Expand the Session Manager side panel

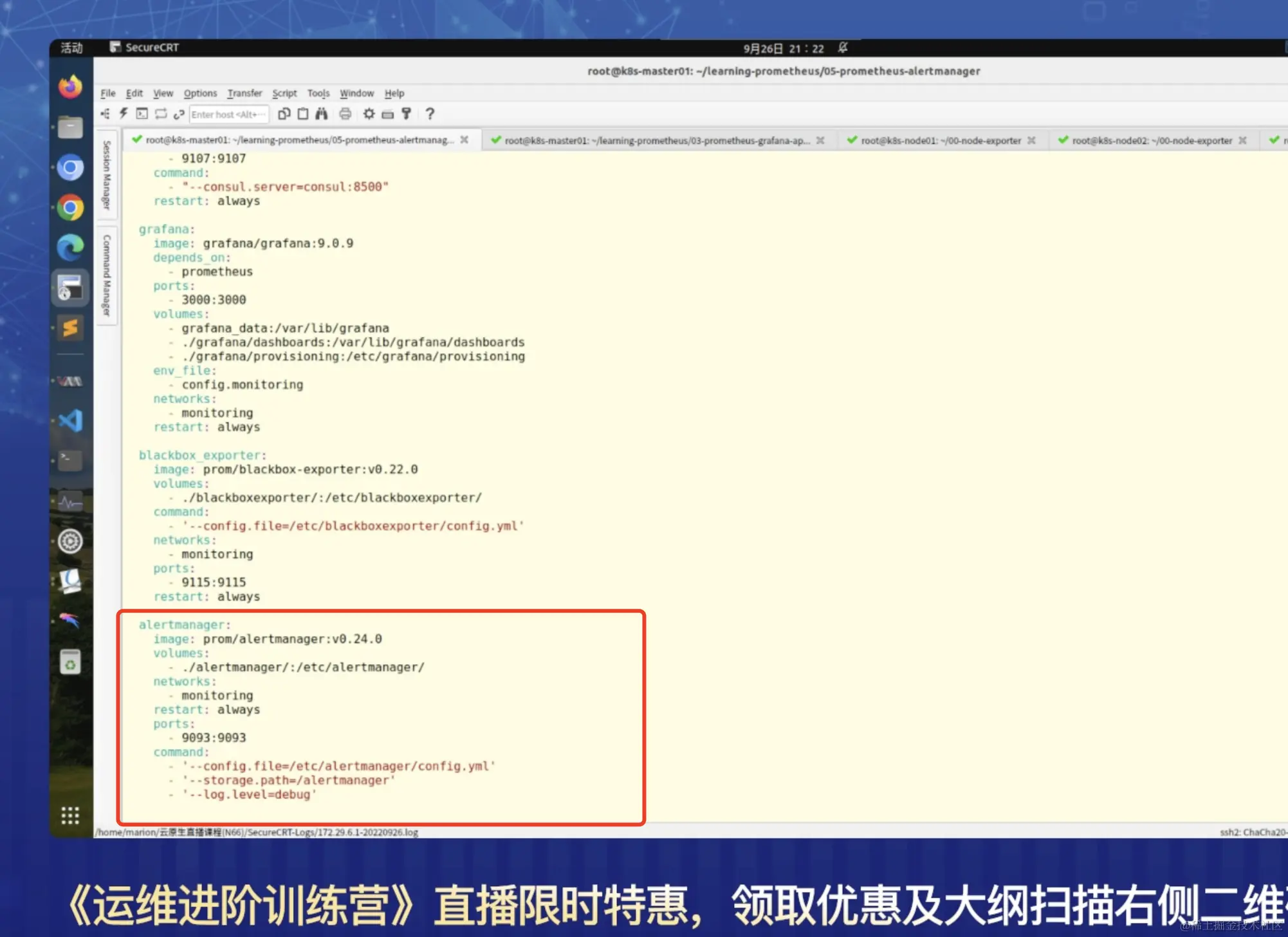coord(107,174)
